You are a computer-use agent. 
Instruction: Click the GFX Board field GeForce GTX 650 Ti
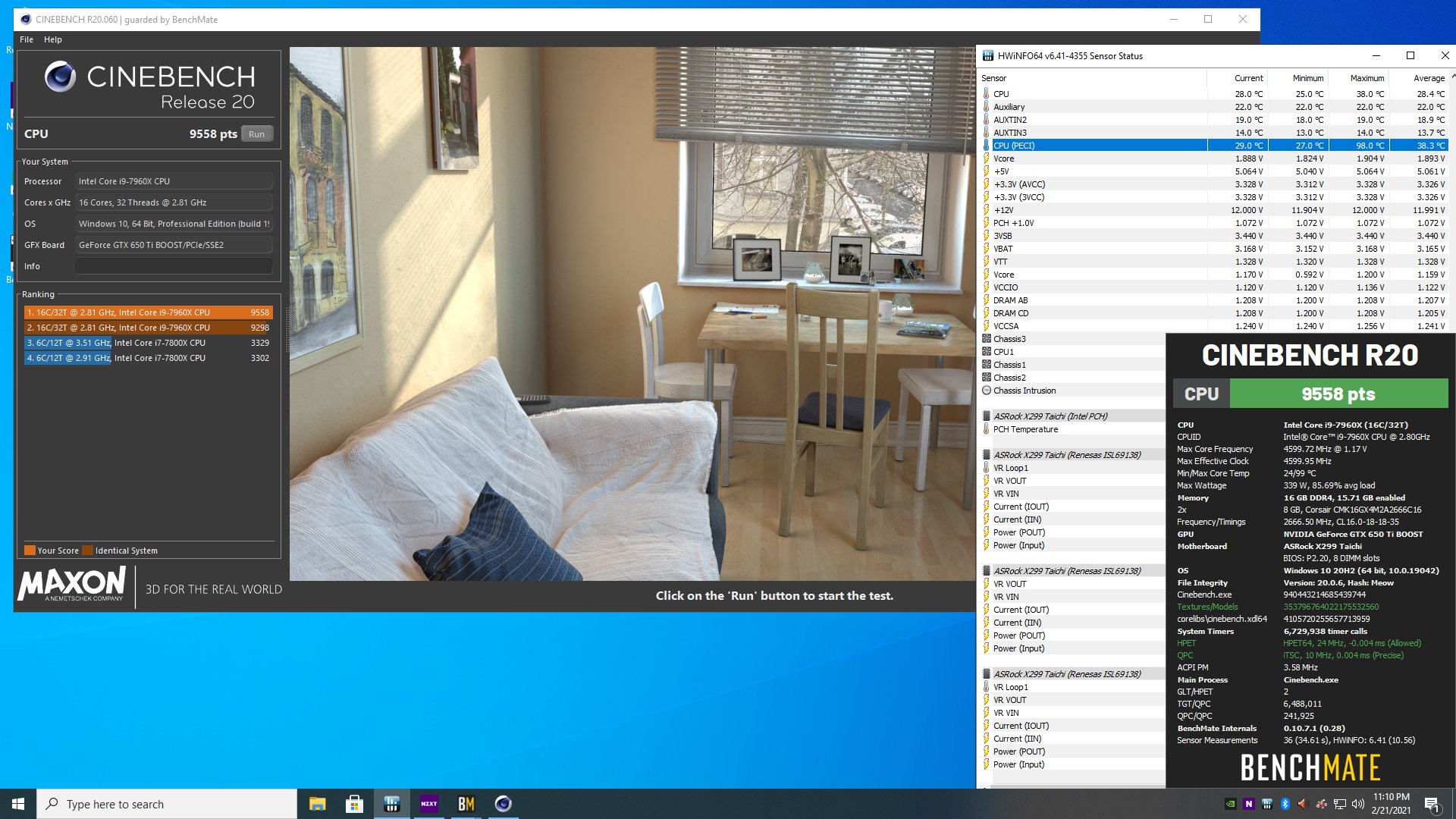[x=174, y=245]
